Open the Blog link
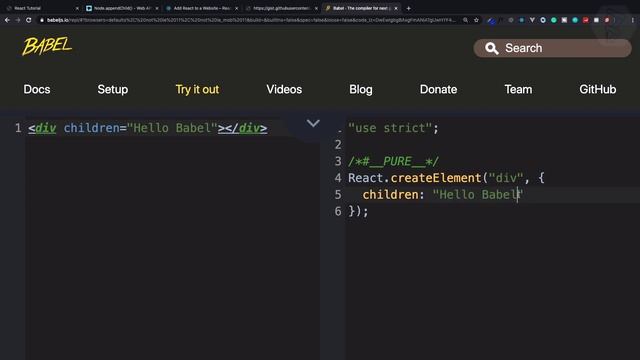Viewport: 640px width, 360px height. (361, 89)
